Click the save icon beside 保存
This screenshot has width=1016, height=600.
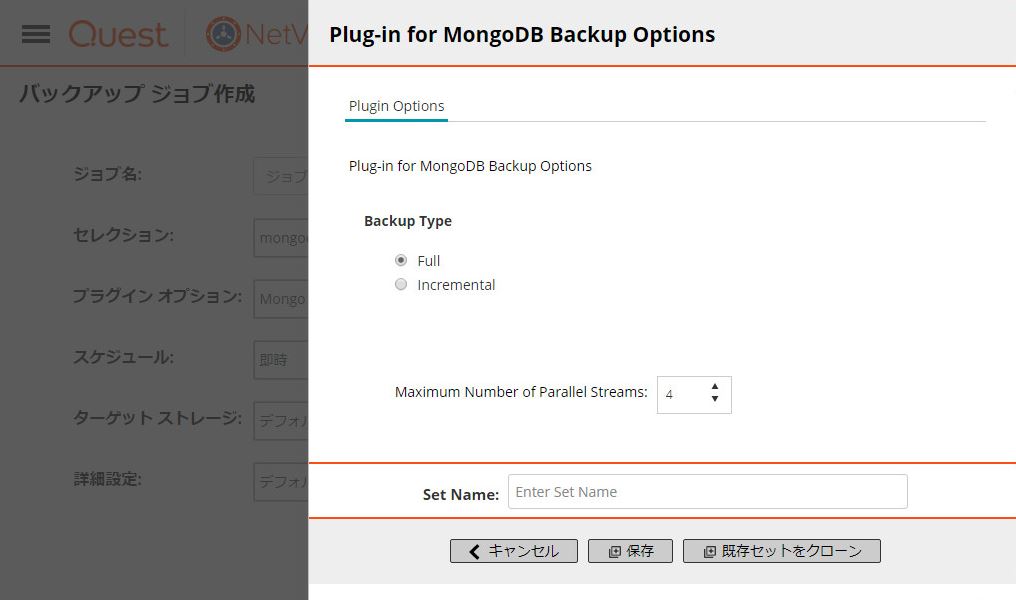(614, 551)
